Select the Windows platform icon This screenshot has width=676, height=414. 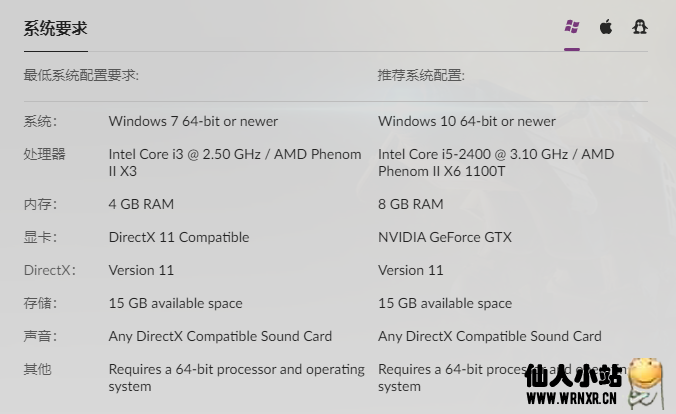tap(572, 27)
